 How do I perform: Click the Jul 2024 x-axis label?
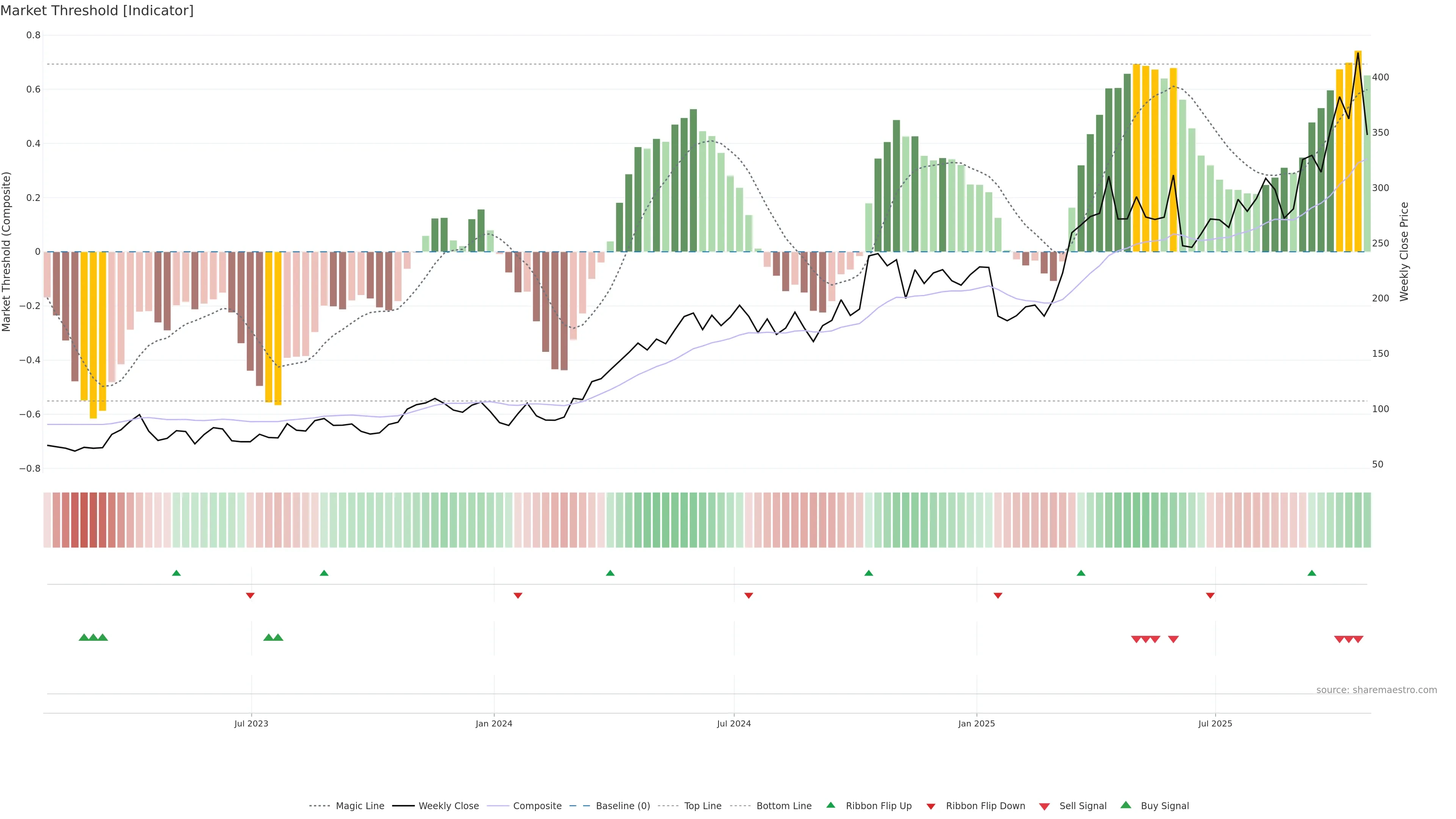[734, 723]
